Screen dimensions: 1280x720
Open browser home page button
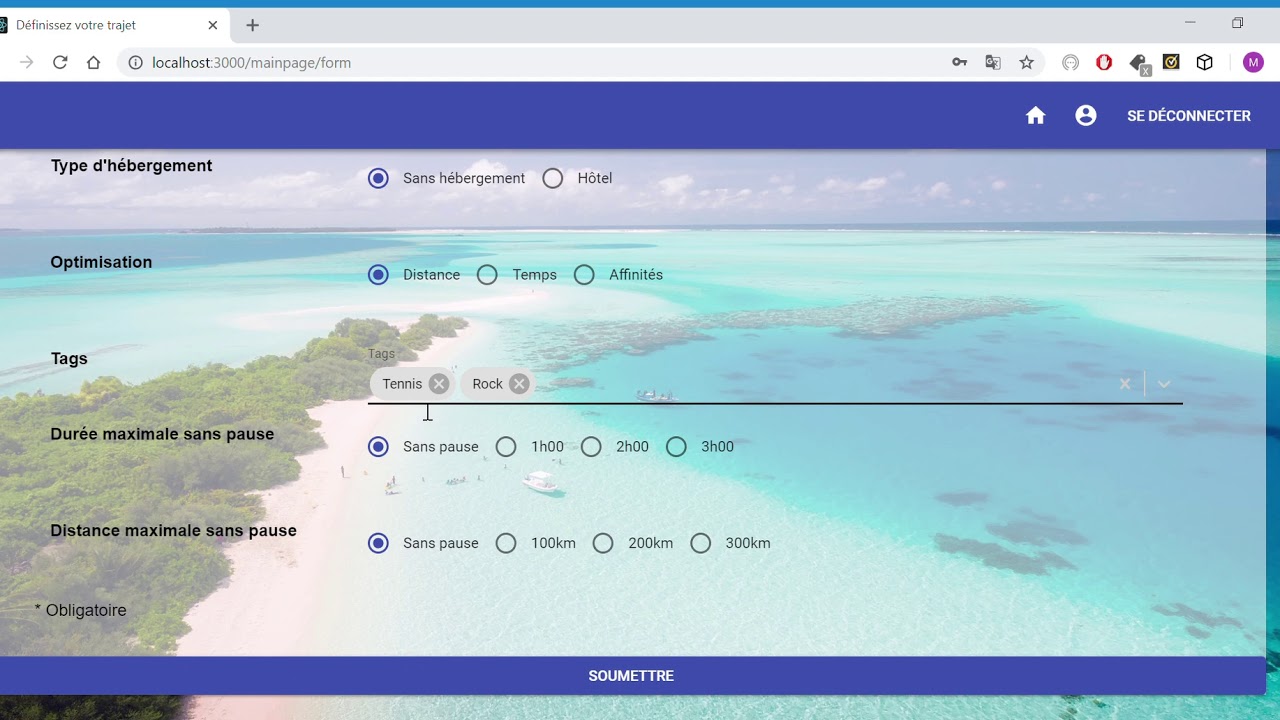click(x=93, y=62)
